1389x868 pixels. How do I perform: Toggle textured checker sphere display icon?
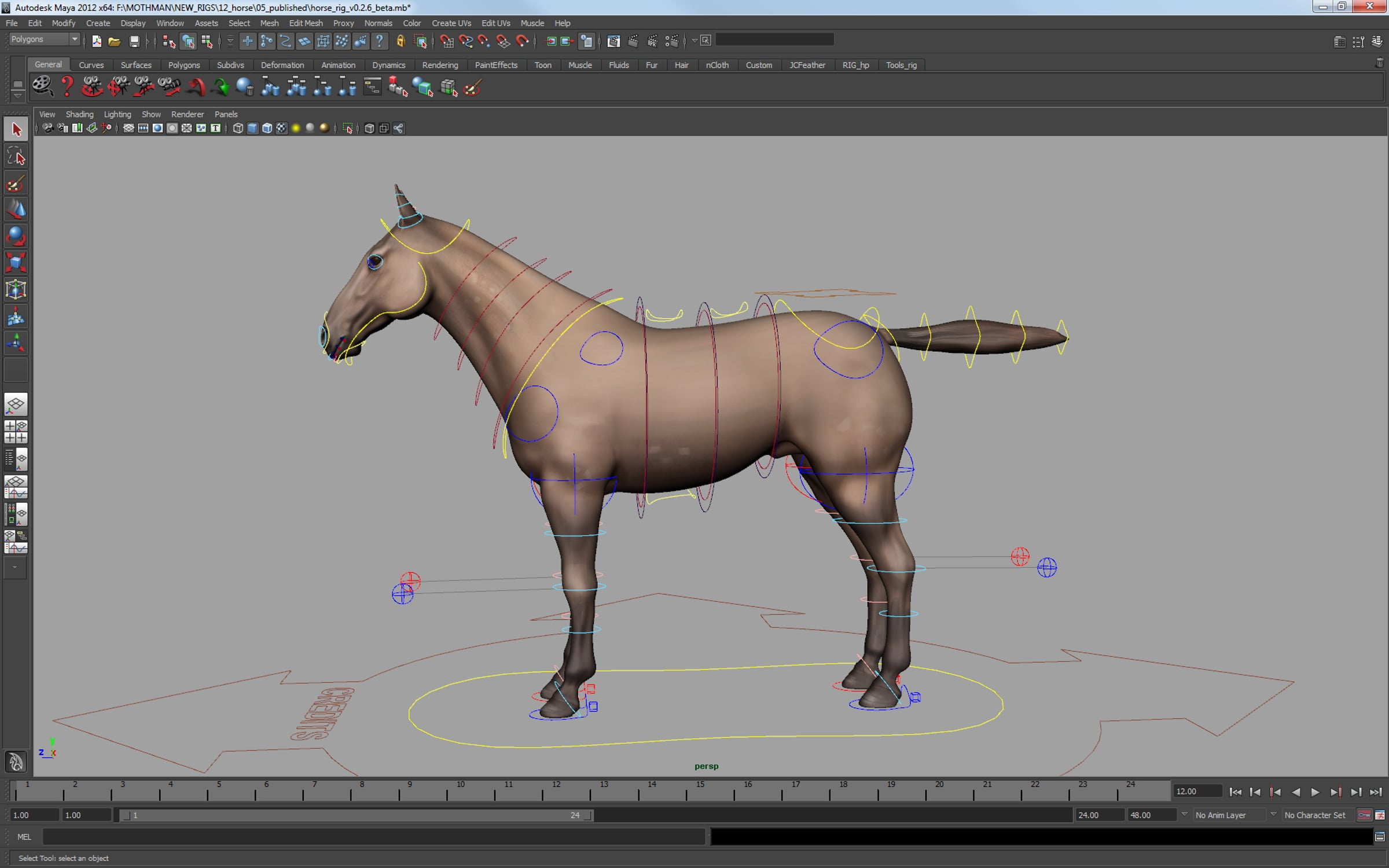(x=281, y=128)
